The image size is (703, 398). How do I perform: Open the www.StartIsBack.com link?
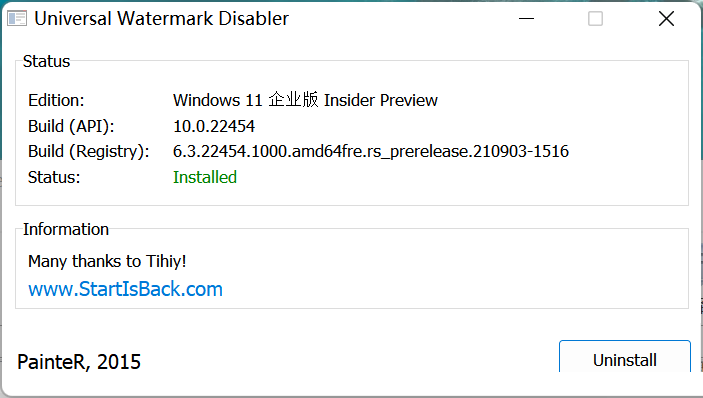click(x=126, y=289)
